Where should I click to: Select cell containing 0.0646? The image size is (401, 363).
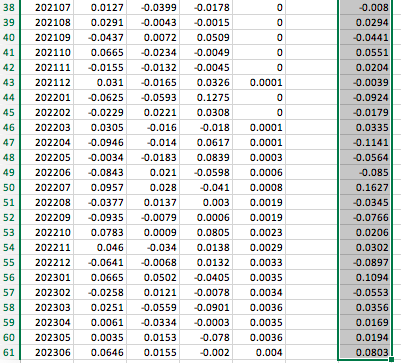100,352
